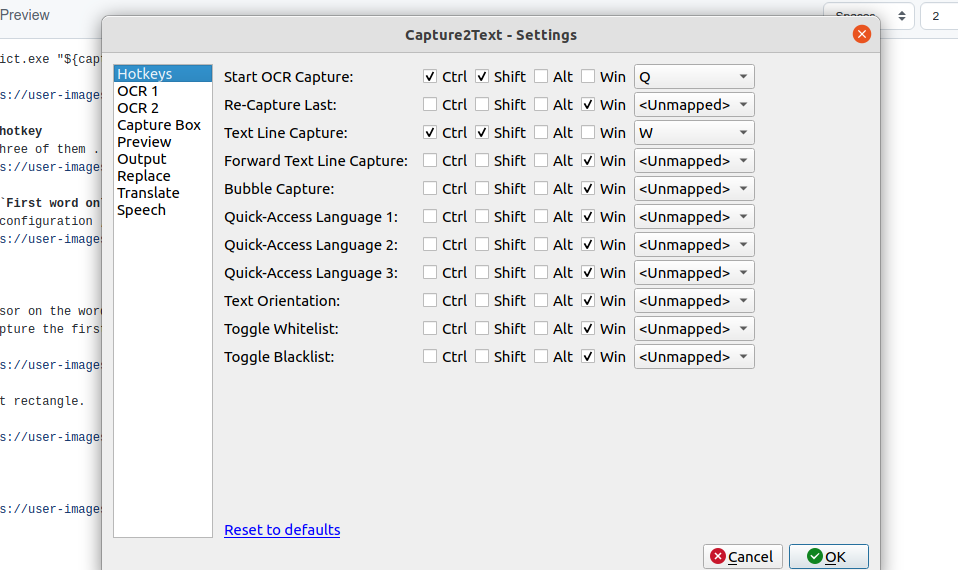This screenshot has width=958, height=570.
Task: Open the Preview settings page
Action: pos(163,142)
